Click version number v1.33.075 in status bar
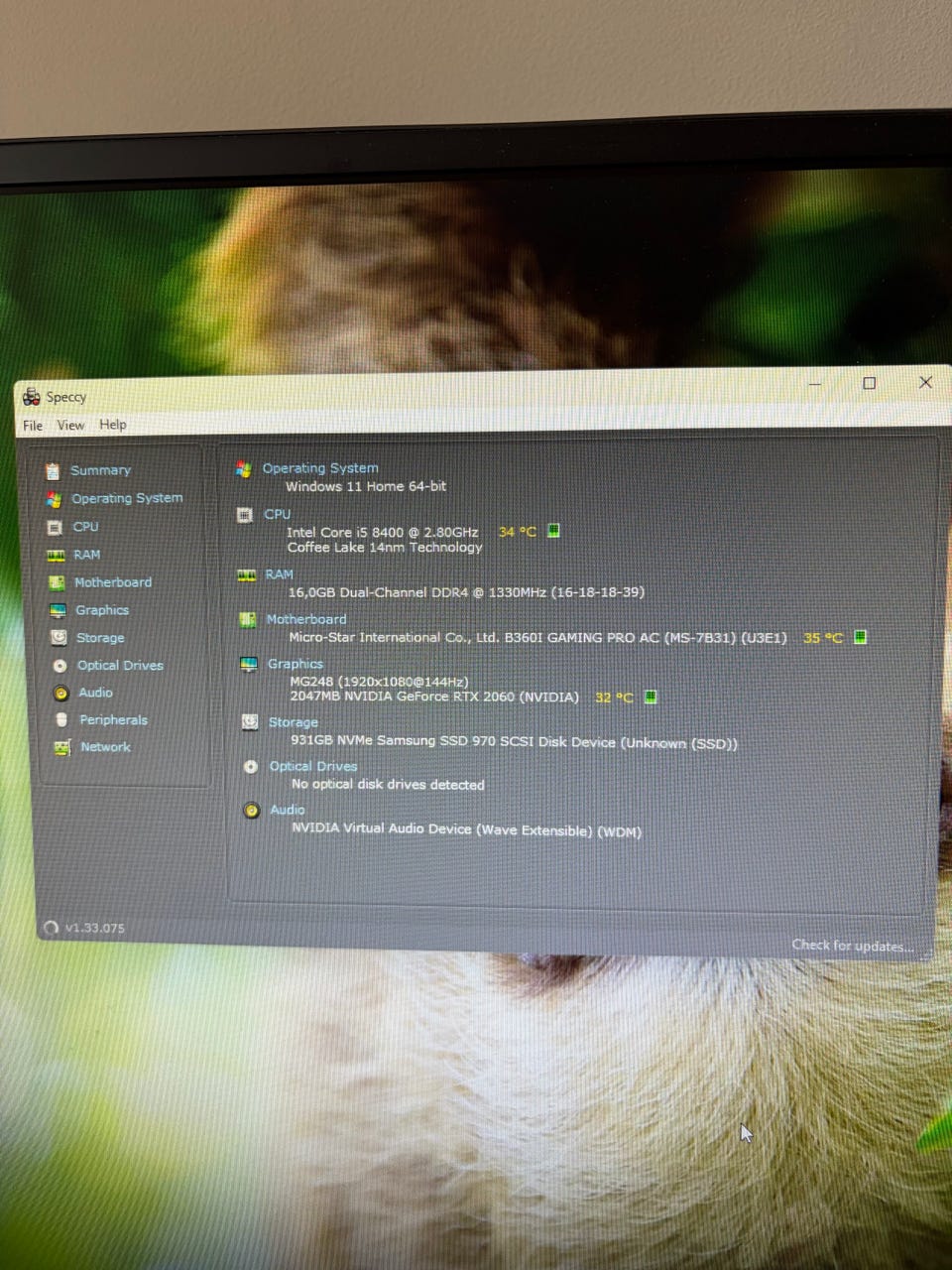This screenshot has width=952, height=1270. [x=95, y=928]
